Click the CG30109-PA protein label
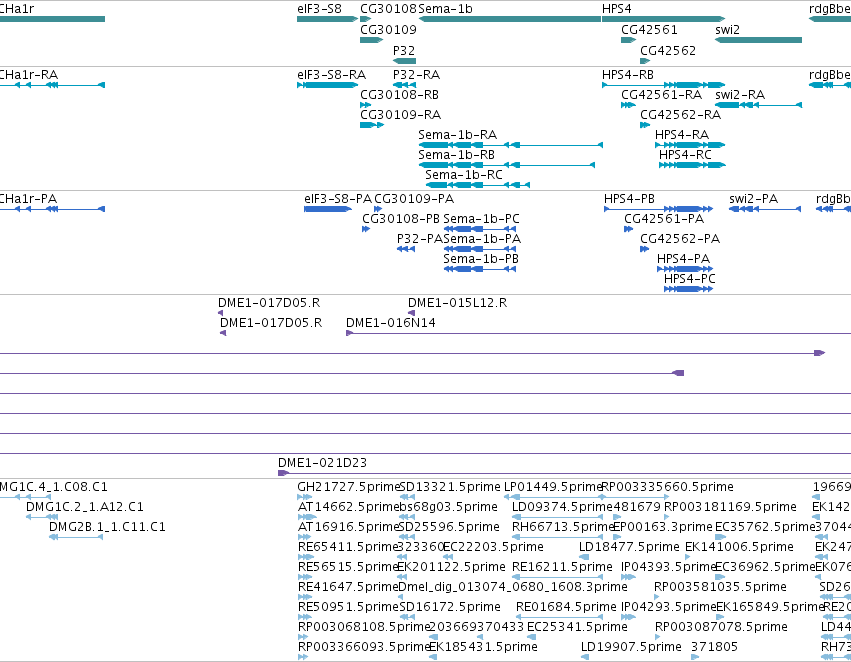851x662 pixels. pyautogui.click(x=414, y=199)
